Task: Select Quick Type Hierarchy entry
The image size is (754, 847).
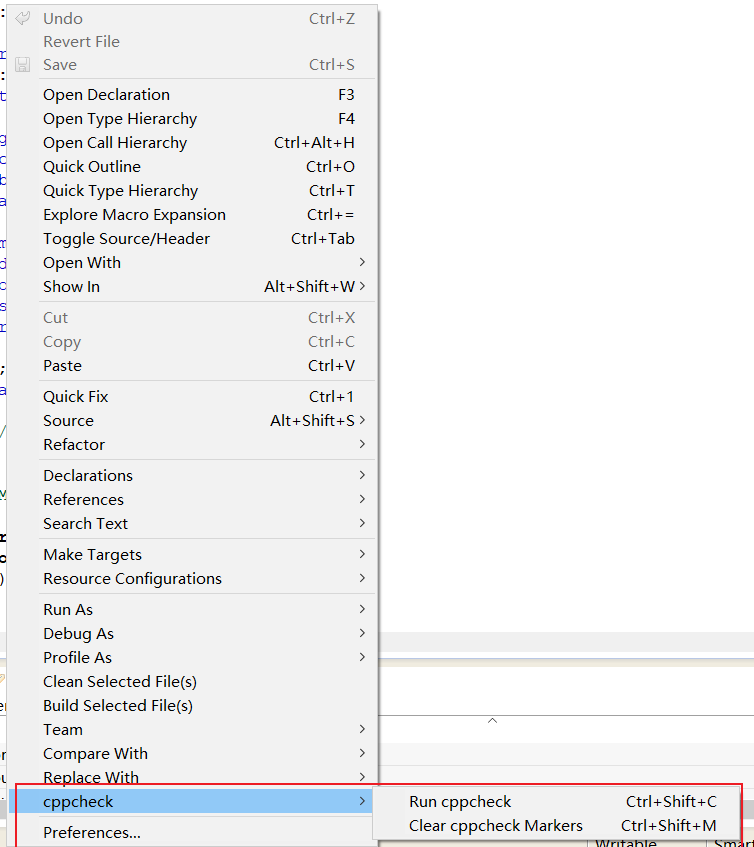Action: pos(192,191)
